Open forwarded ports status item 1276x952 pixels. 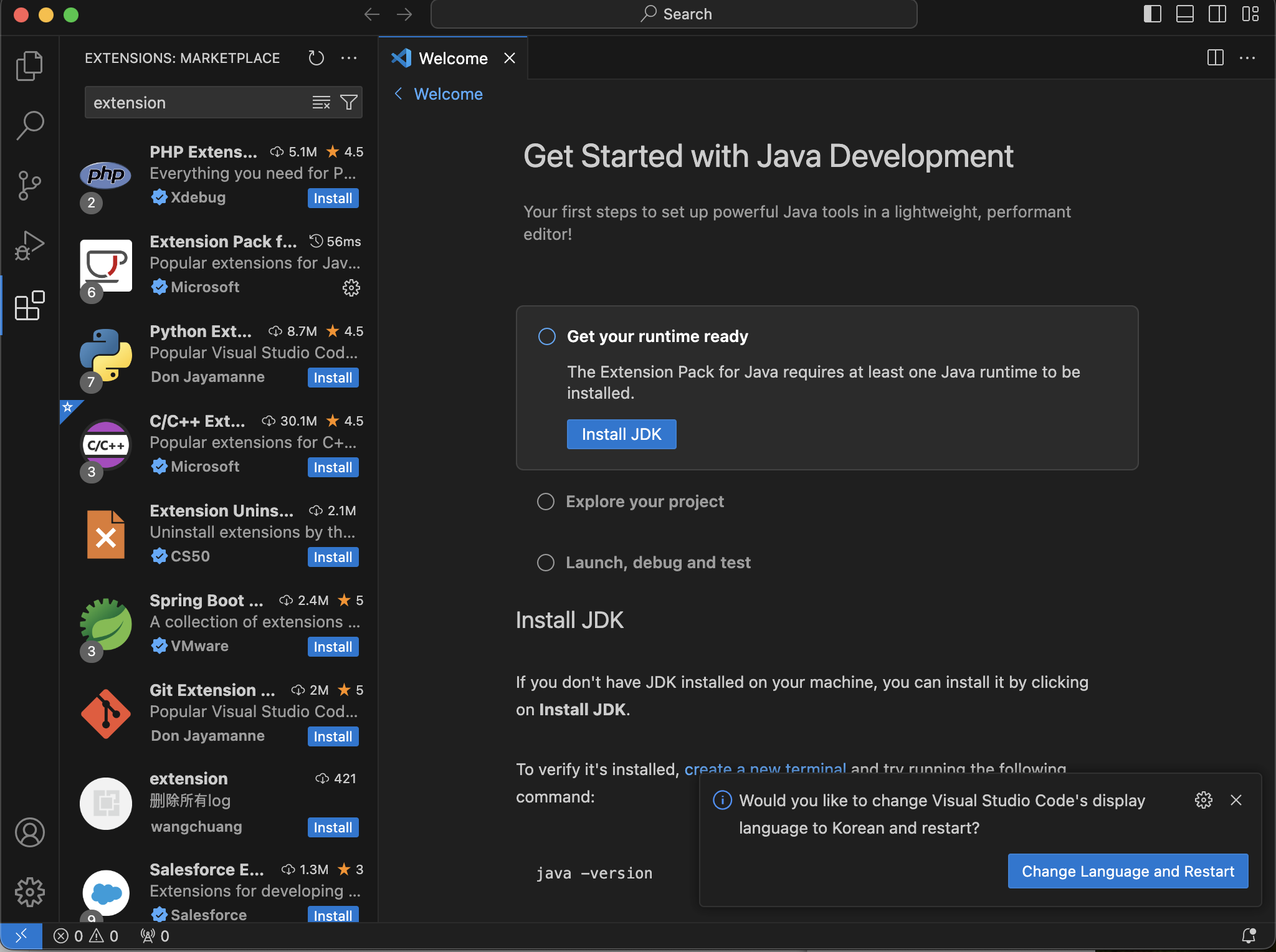pos(155,936)
